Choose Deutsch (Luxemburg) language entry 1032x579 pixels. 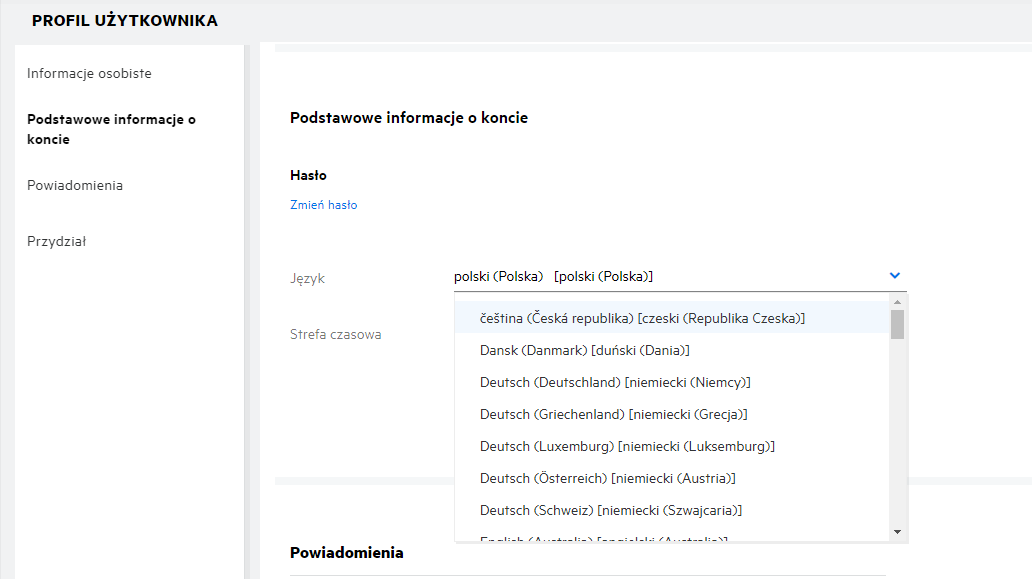627,446
